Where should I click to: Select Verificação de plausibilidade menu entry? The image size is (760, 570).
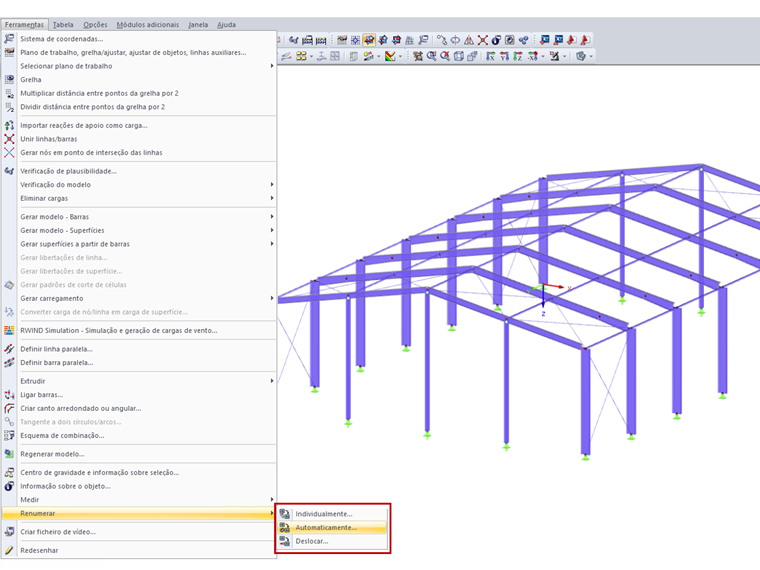pos(139,171)
